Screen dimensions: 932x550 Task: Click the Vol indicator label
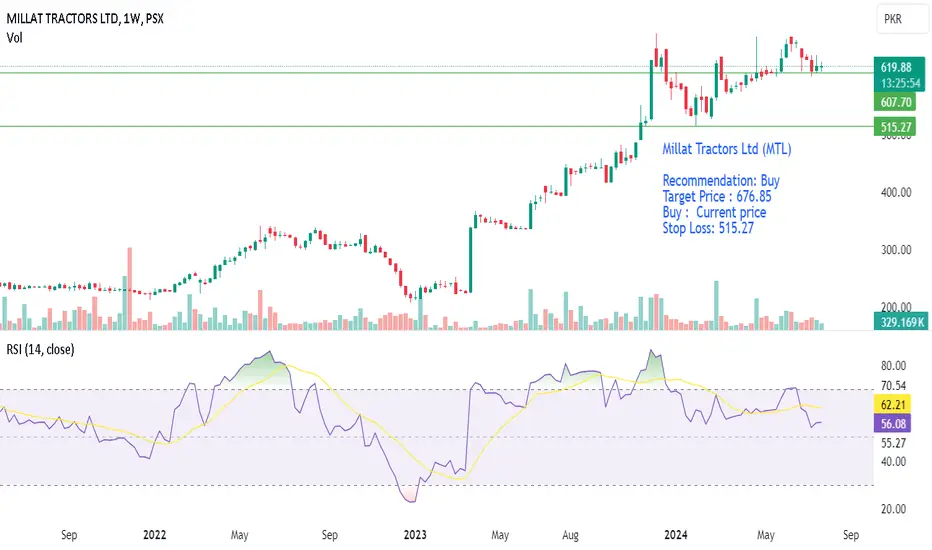click(14, 37)
